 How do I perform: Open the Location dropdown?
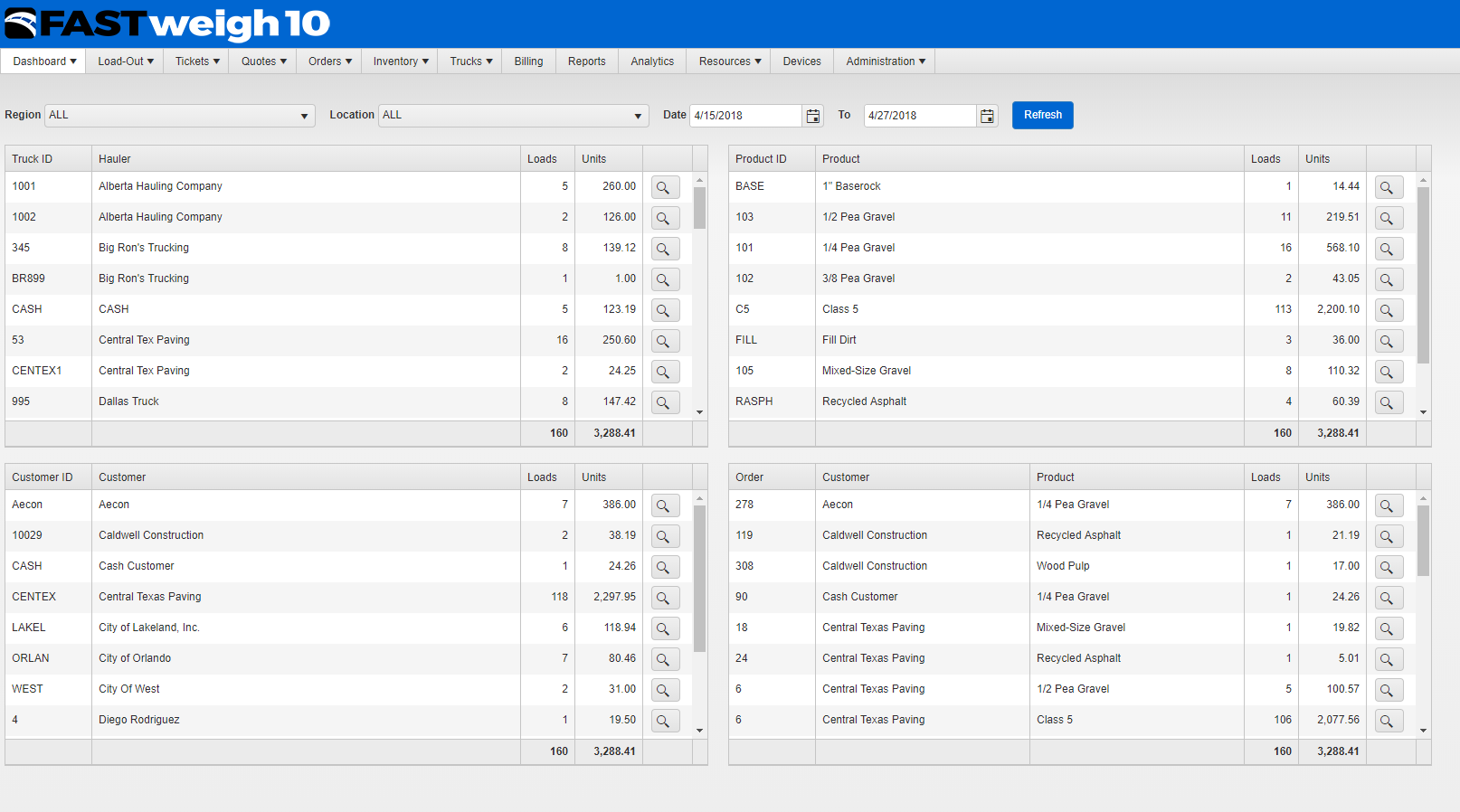point(514,116)
